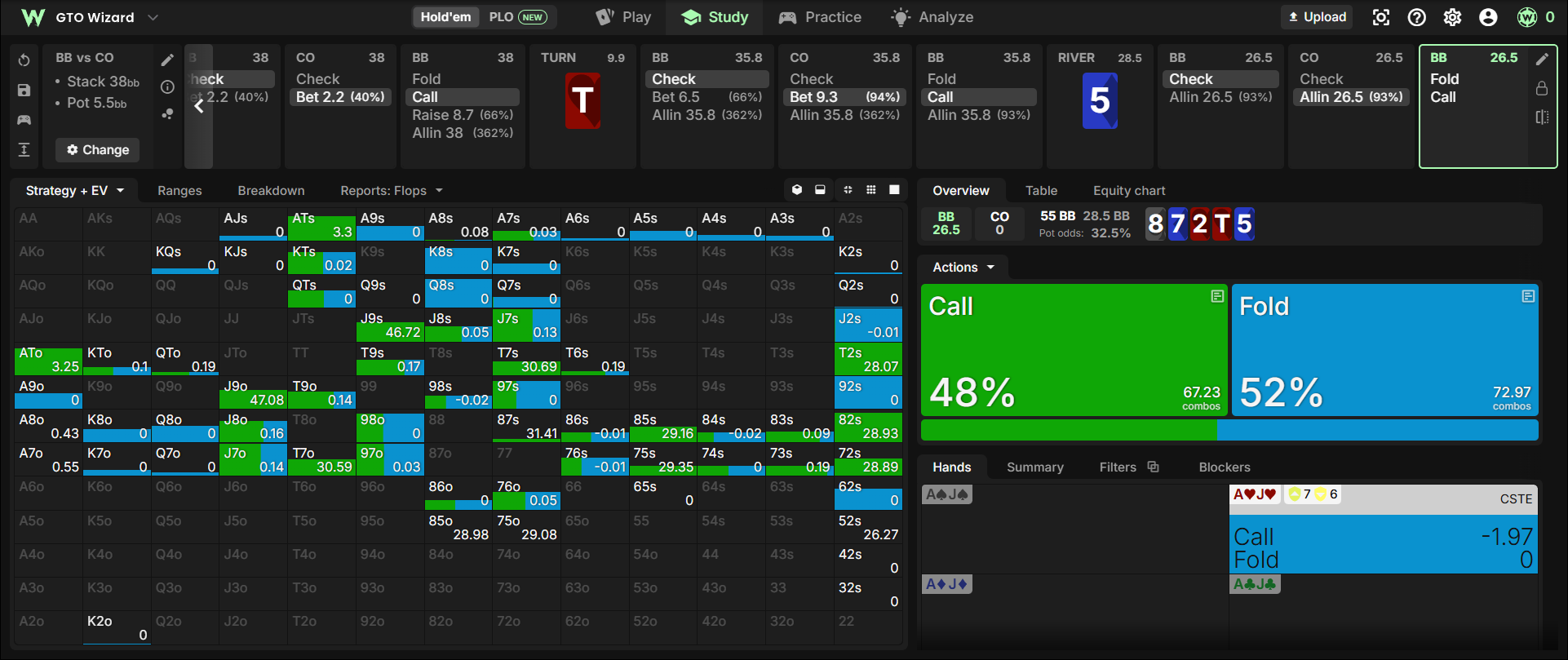Select the full square matrix view toggle
1568x660 pixels.
894,190
